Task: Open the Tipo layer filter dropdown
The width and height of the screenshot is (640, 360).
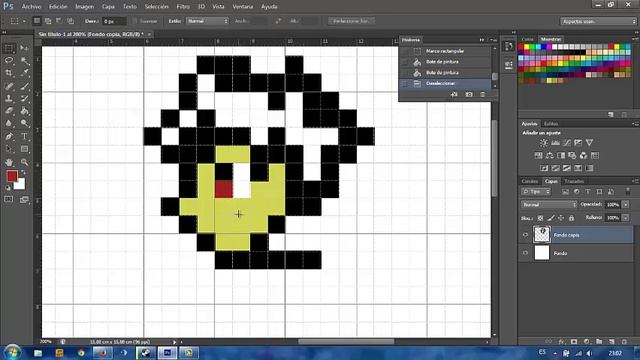Action: pyautogui.click(x=536, y=191)
